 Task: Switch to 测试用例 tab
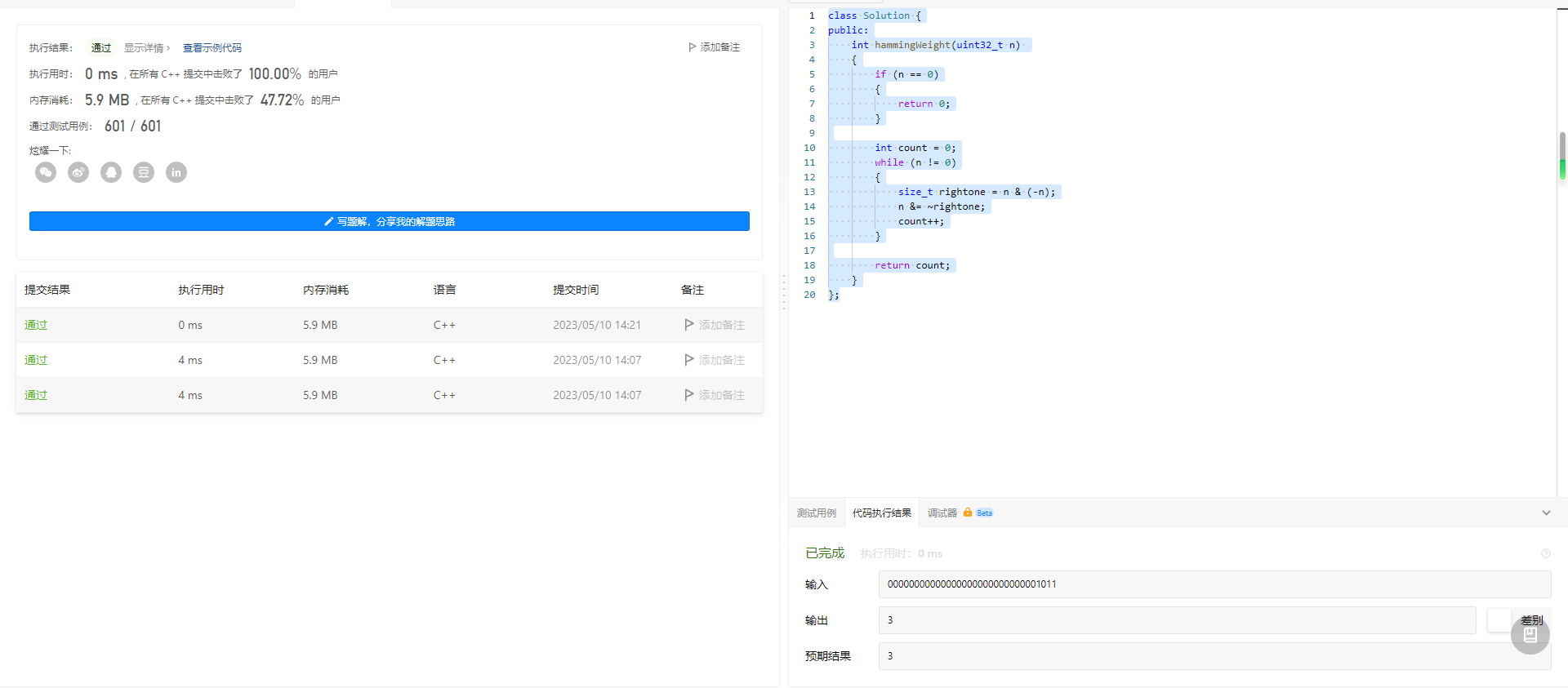[x=817, y=513]
